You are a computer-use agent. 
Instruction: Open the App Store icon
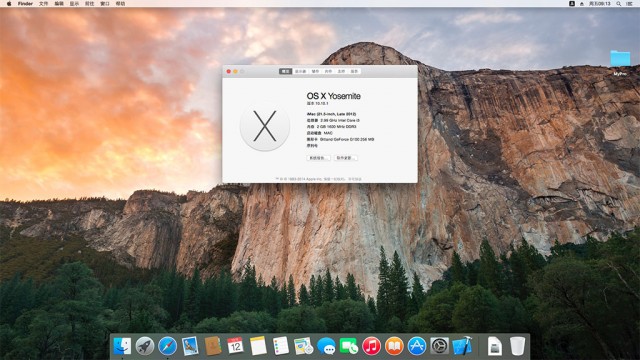tap(417, 346)
